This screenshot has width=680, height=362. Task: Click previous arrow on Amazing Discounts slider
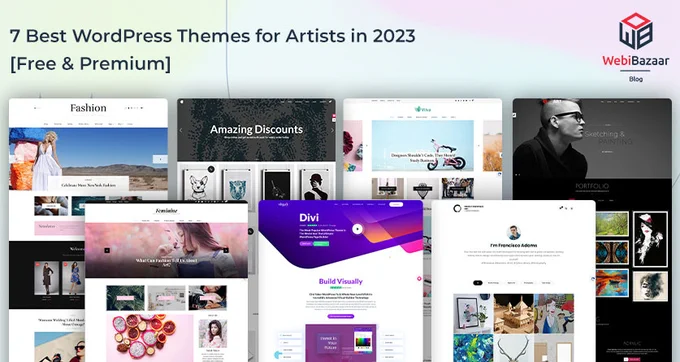click(x=181, y=130)
